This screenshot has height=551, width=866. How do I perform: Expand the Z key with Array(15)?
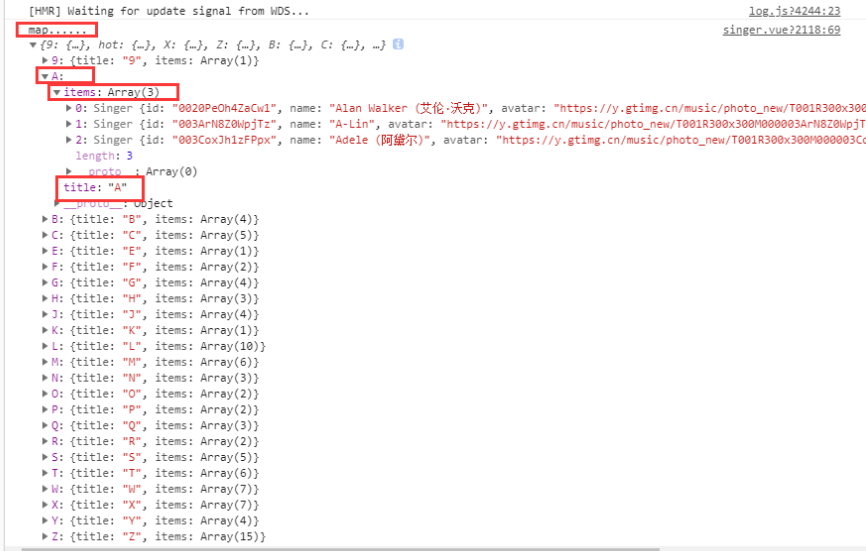click(45, 537)
